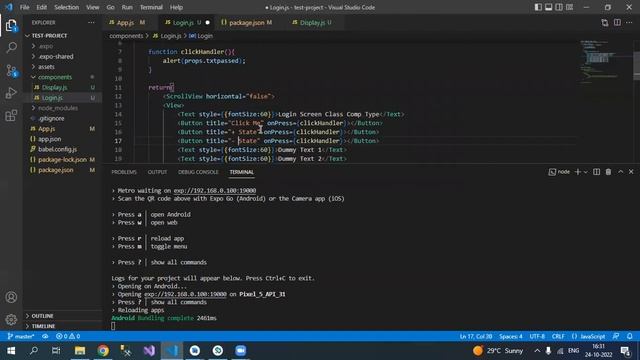640x360 pixels.
Task: Customize layout icon in title bar
Action: pyautogui.click(x=569, y=7)
